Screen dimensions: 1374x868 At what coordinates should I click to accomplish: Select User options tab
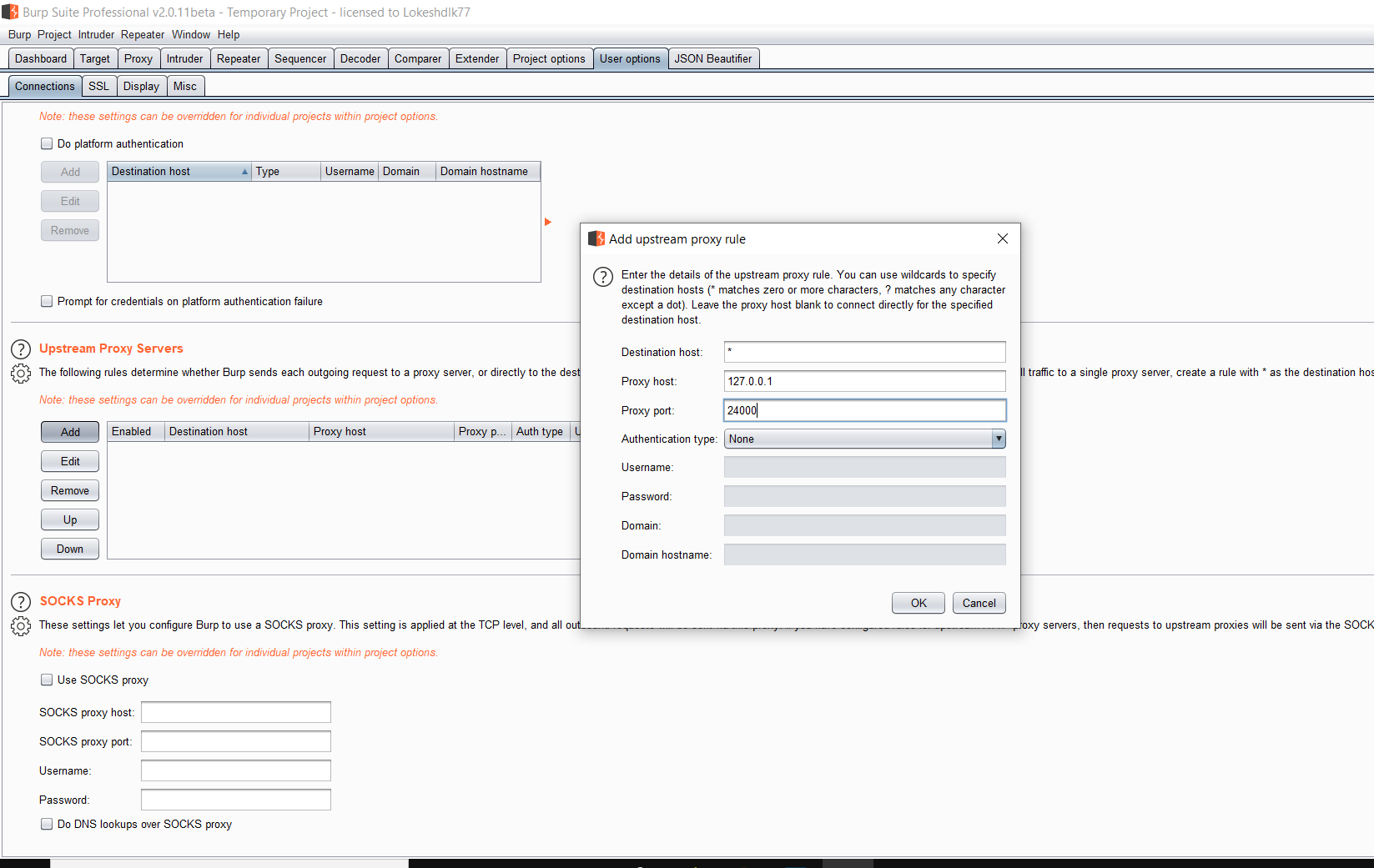(x=630, y=58)
